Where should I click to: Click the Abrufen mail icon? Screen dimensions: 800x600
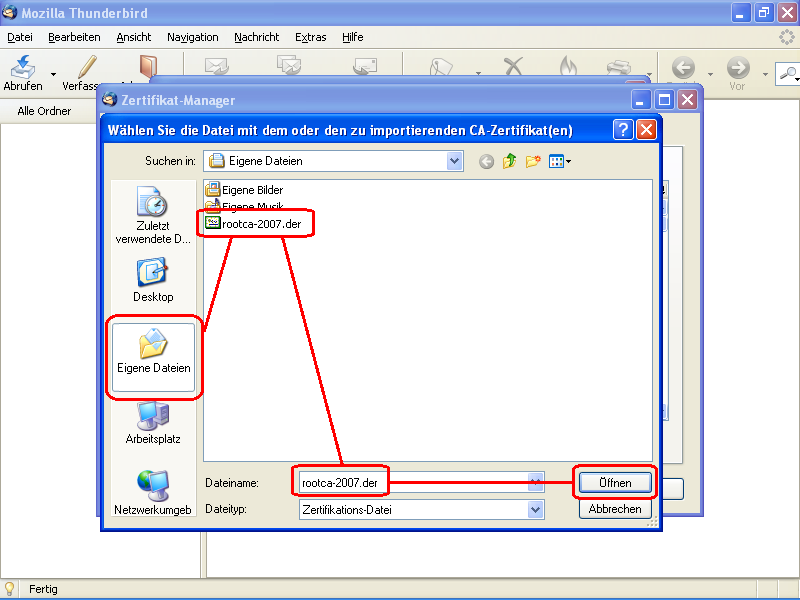[x=22, y=67]
